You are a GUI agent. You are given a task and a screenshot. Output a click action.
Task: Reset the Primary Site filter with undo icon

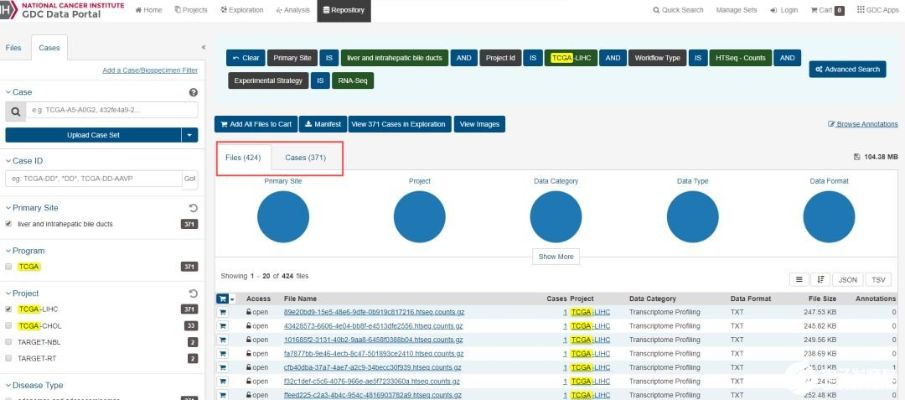(193, 208)
